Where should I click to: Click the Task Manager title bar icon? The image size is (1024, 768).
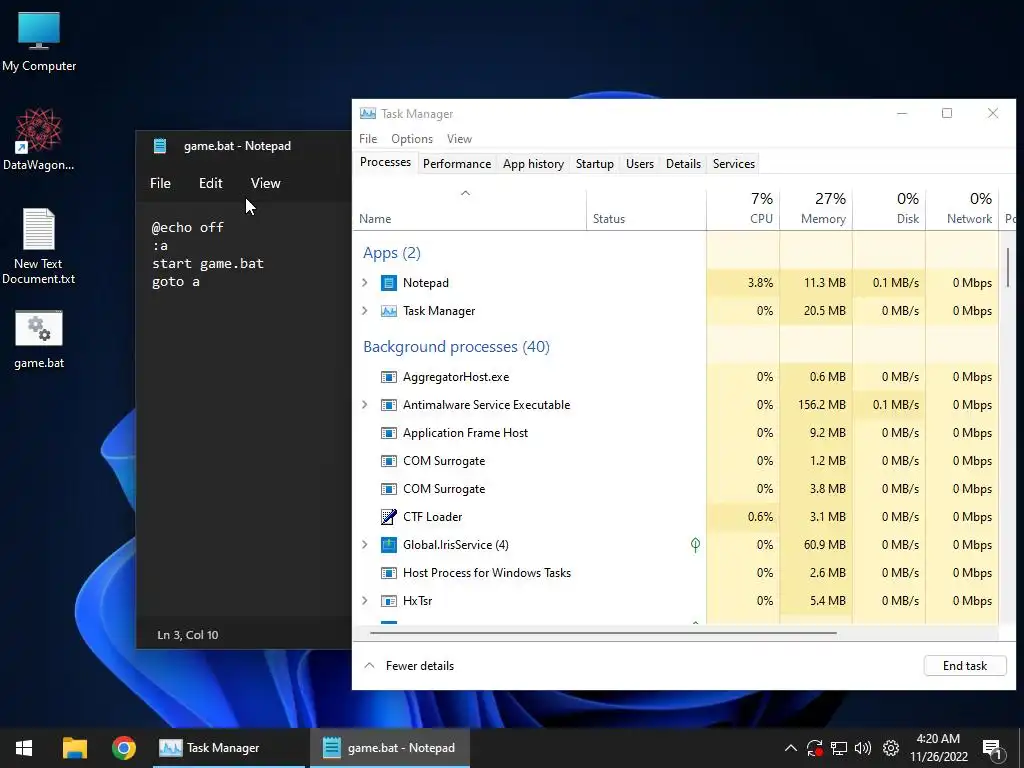tap(368, 114)
